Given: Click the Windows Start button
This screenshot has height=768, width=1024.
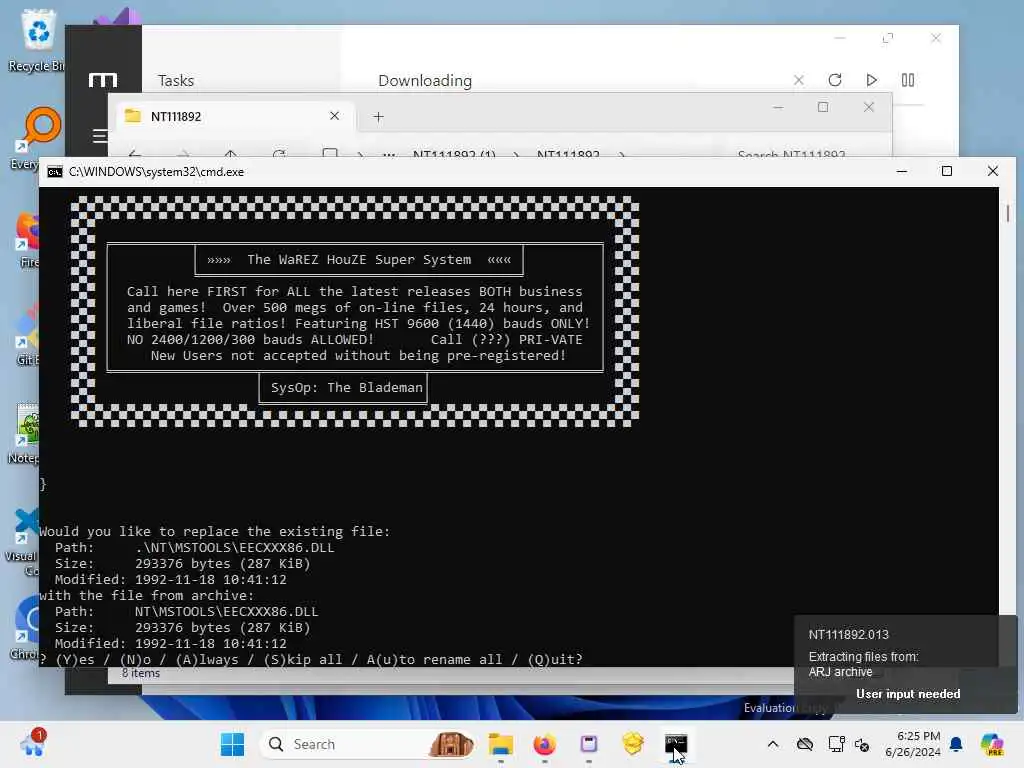Looking at the screenshot, I should (x=232, y=744).
